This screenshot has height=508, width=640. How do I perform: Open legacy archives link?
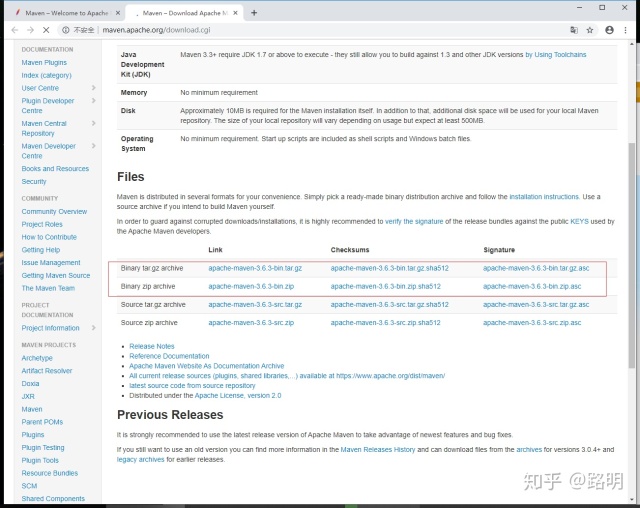pos(140,459)
